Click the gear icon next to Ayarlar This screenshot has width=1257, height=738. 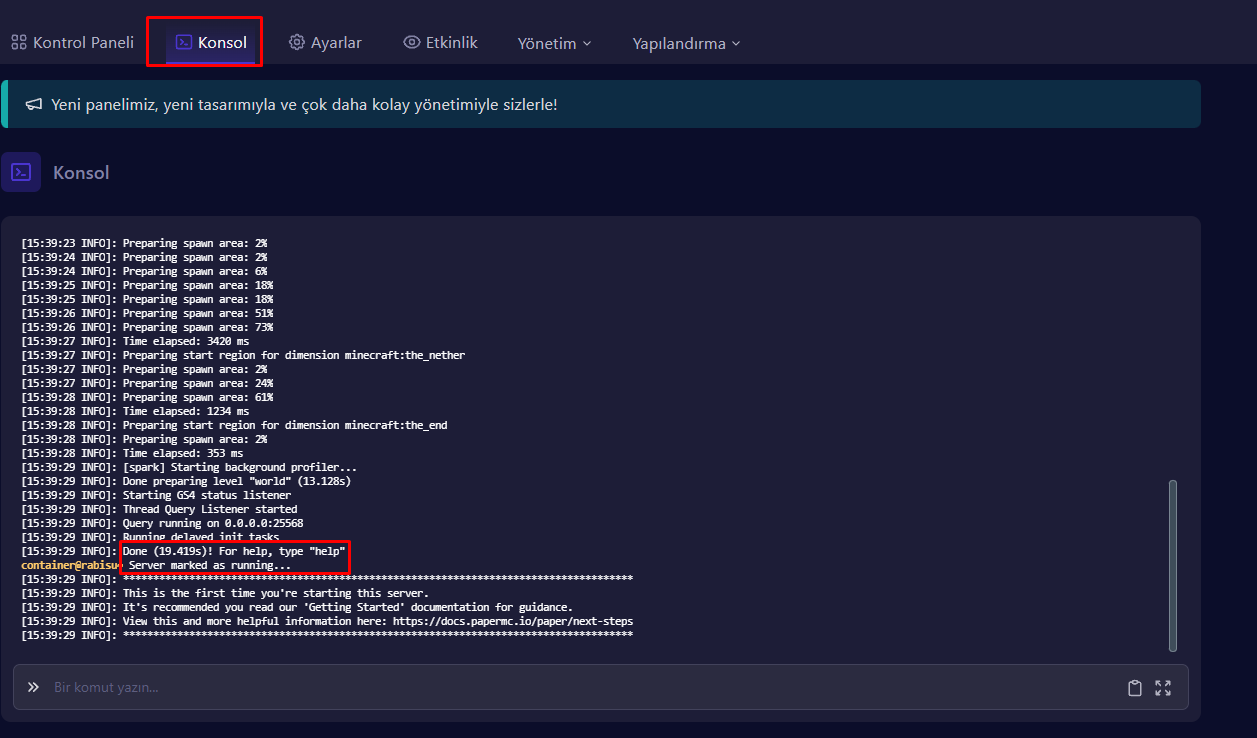296,43
